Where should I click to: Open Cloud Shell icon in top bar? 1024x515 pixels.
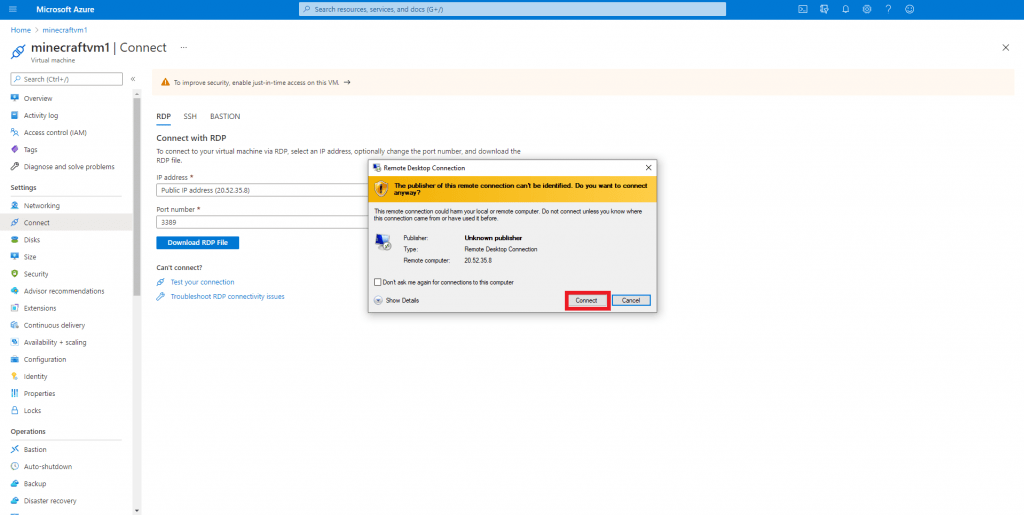click(803, 9)
